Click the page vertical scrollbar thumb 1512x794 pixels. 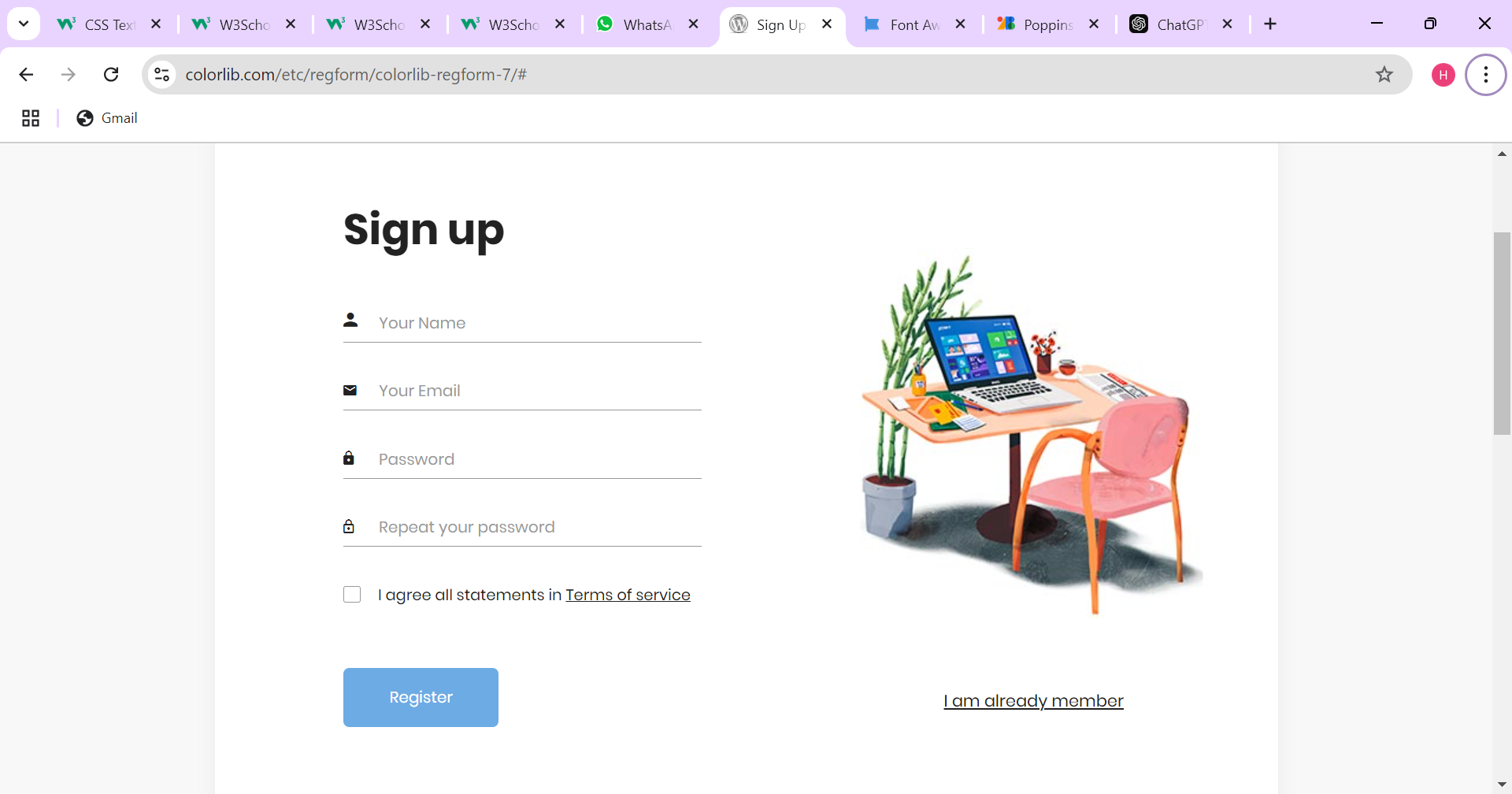coord(1502,333)
